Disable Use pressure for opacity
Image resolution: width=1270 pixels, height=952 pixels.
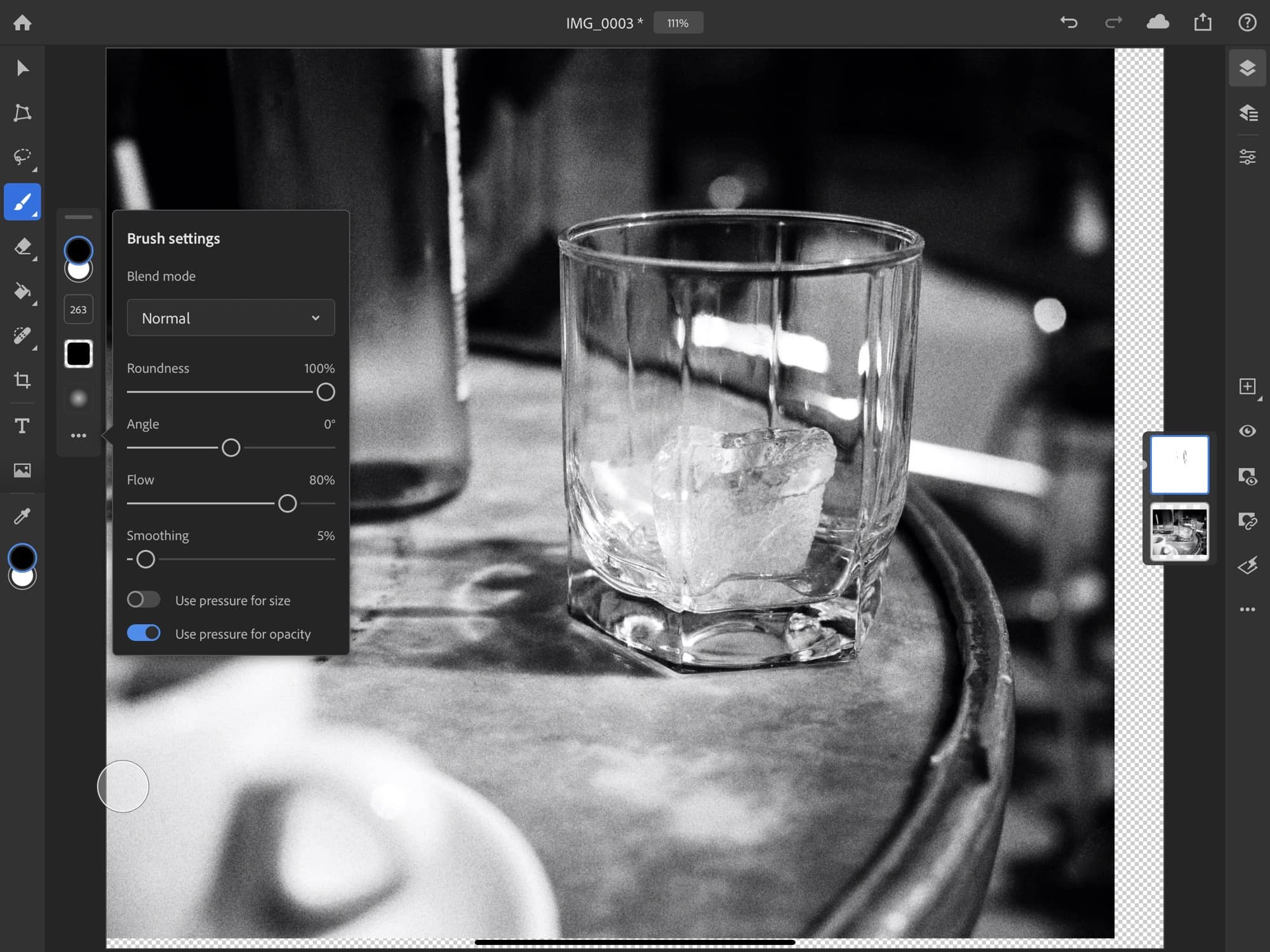(144, 633)
